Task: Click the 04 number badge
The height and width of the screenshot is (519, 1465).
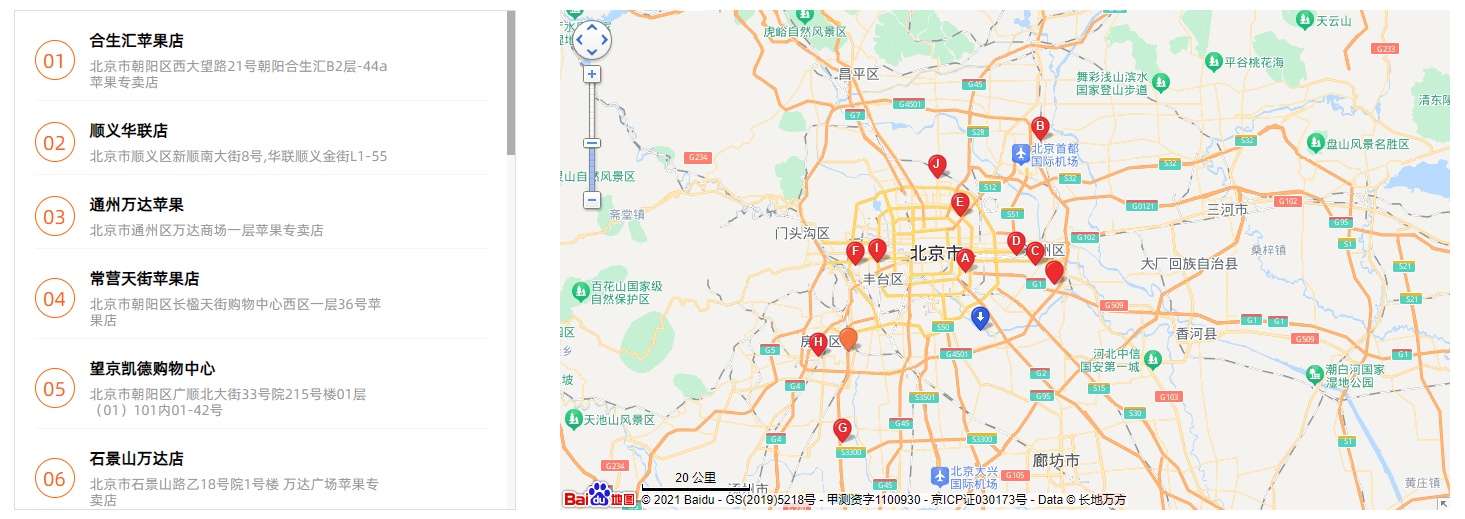Action: [54, 299]
